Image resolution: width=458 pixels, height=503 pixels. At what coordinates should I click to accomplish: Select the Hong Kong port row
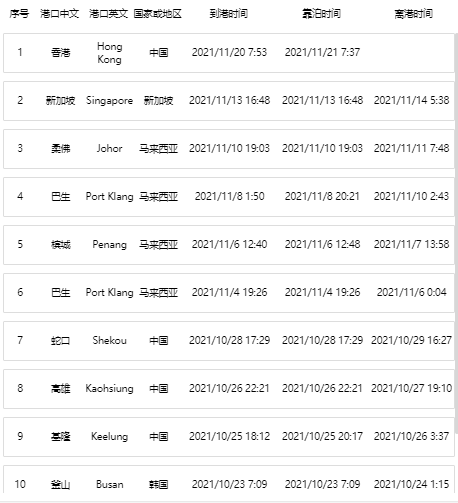tap(229, 53)
